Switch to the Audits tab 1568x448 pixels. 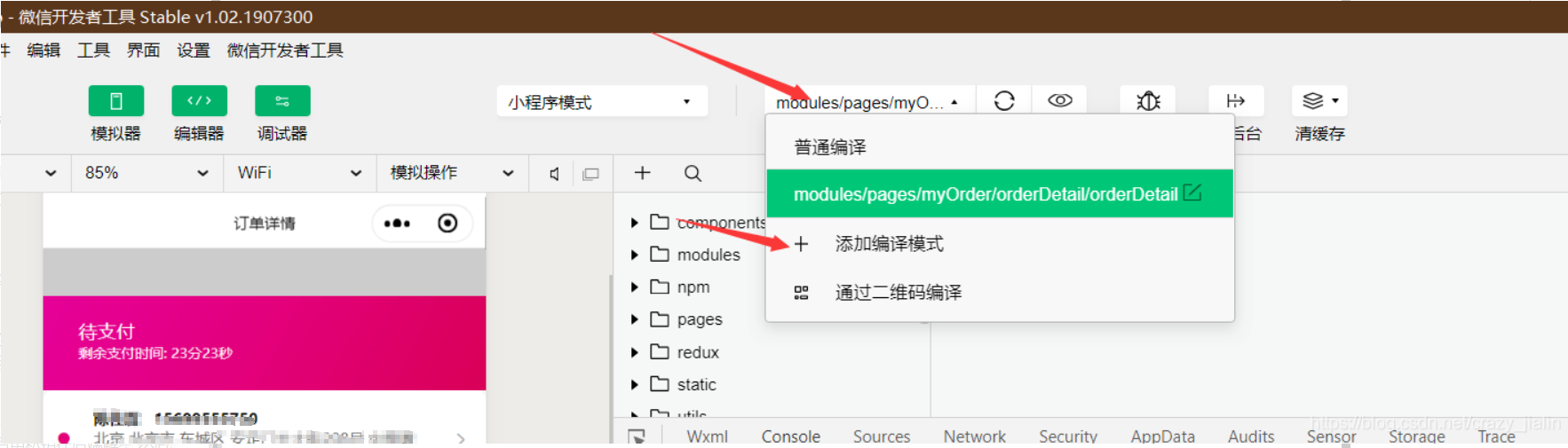coord(1251,436)
